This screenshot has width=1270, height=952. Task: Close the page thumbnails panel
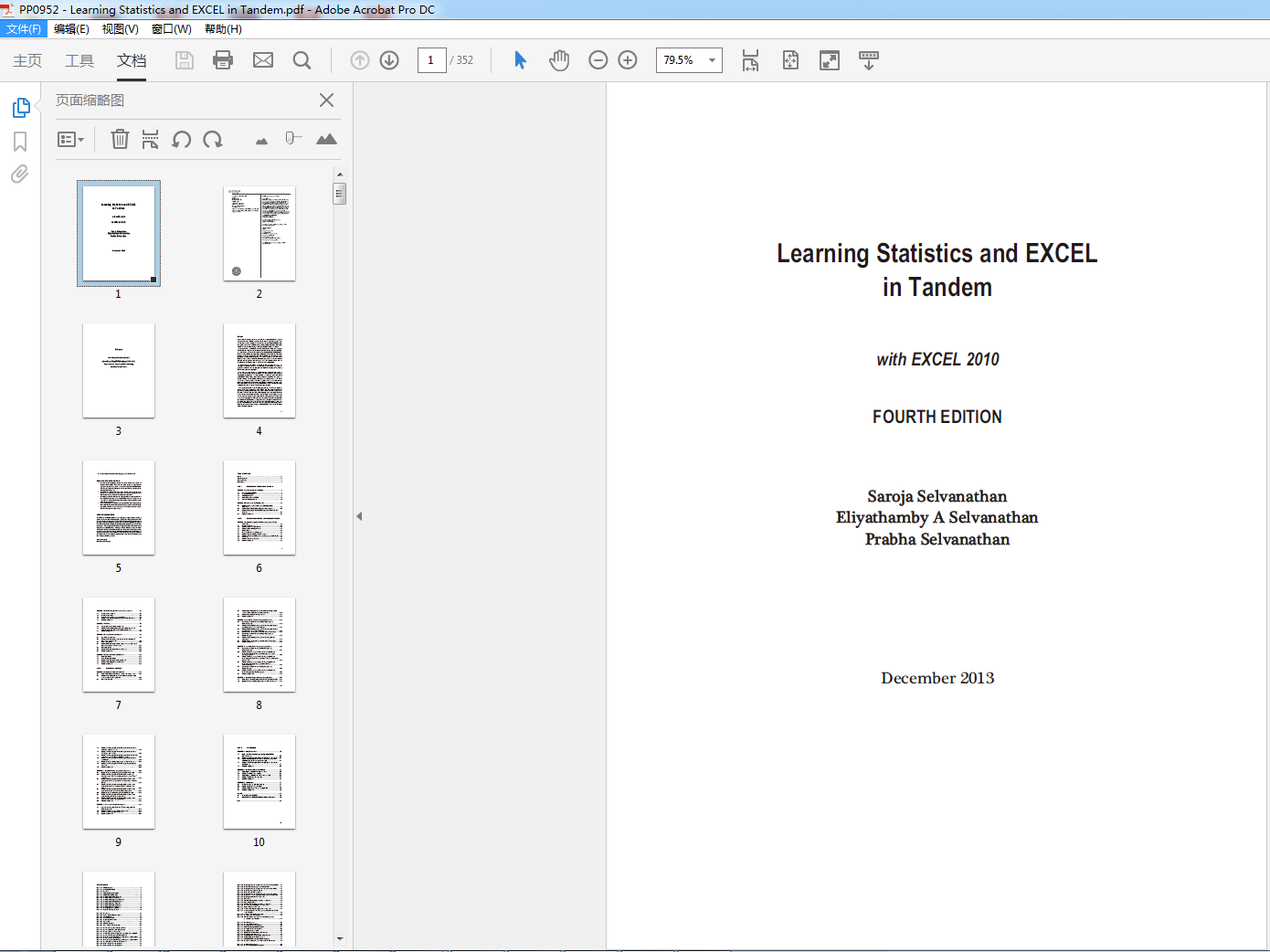326,100
